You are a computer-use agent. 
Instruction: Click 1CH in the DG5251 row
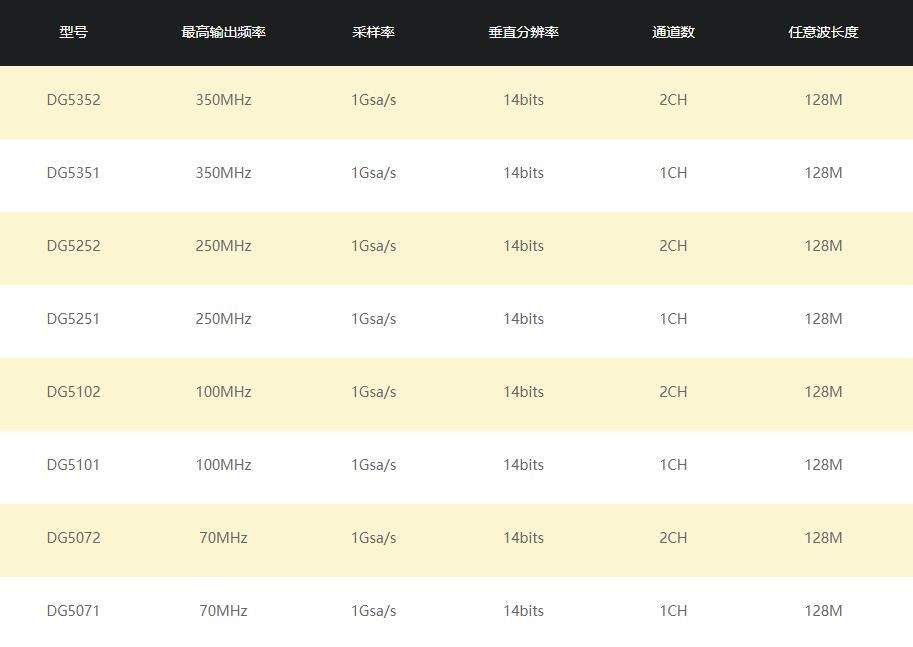click(673, 319)
